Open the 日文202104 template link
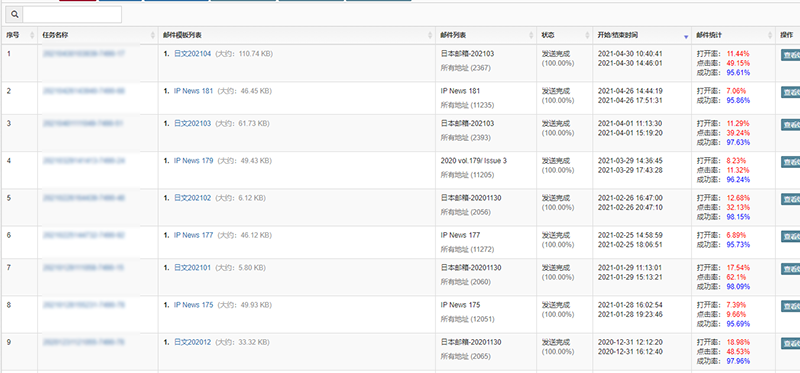 click(192, 54)
